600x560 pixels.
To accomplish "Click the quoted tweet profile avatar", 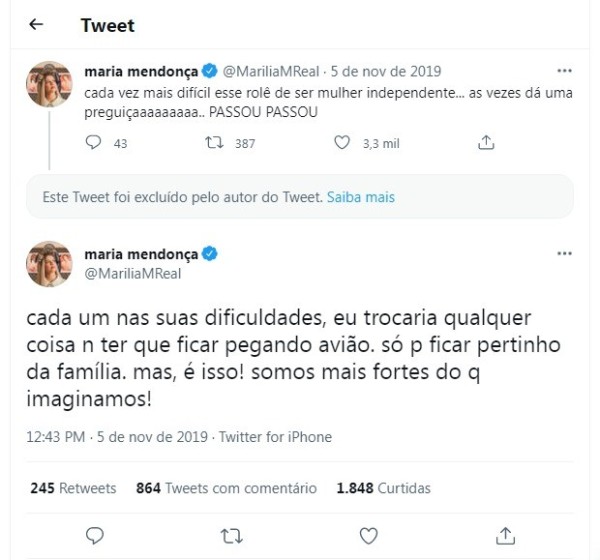I will point(49,82).
